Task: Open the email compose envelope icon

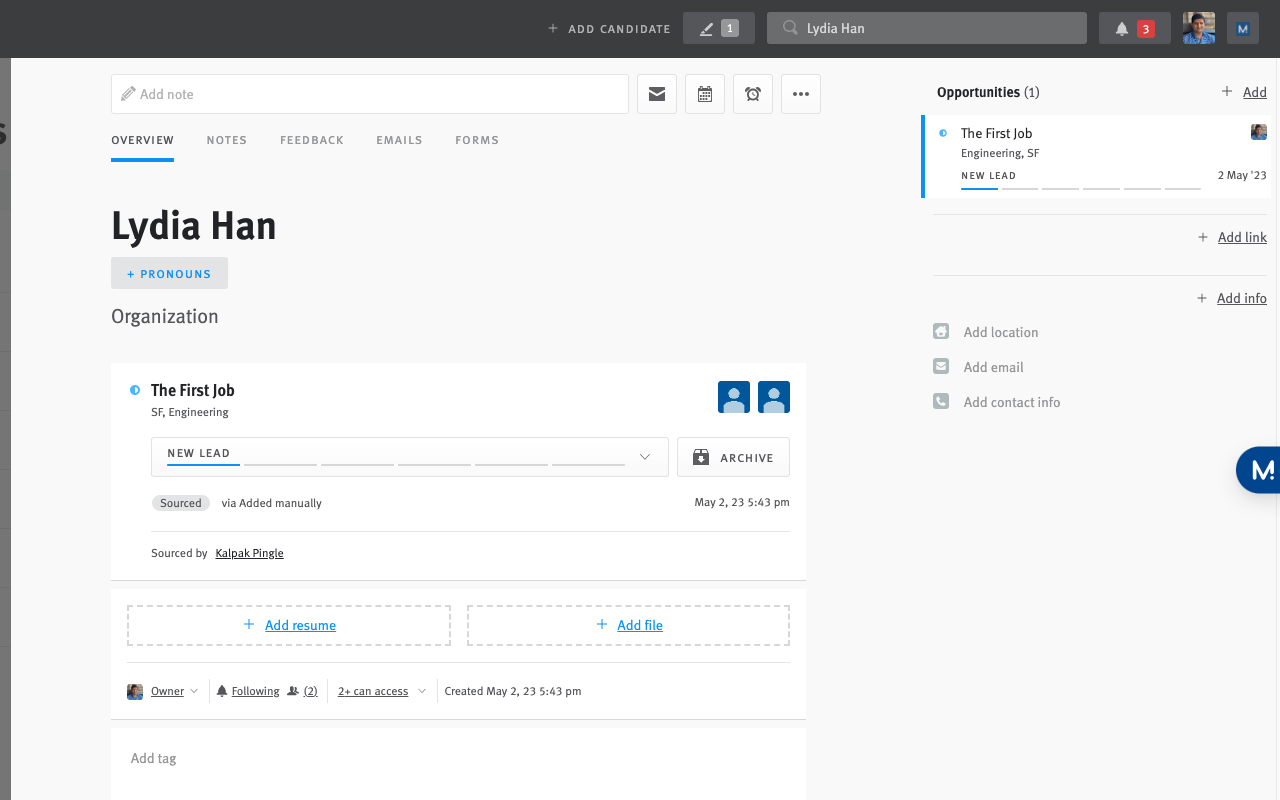Action: 656,93
